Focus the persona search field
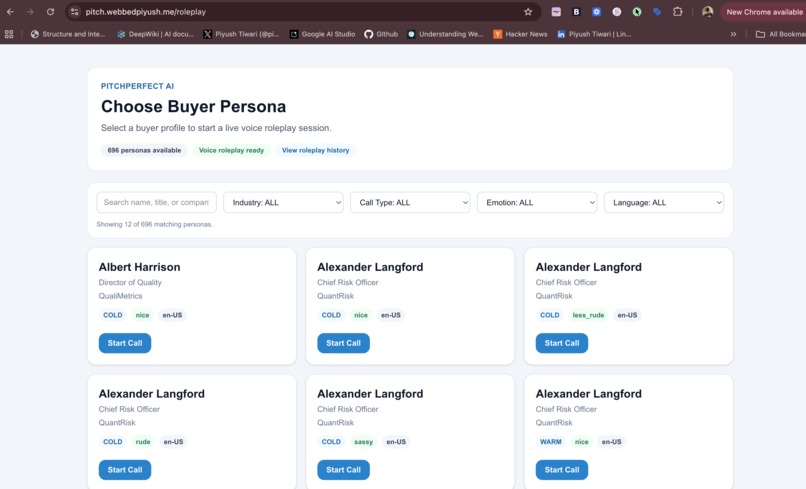806x489 pixels. 156,203
